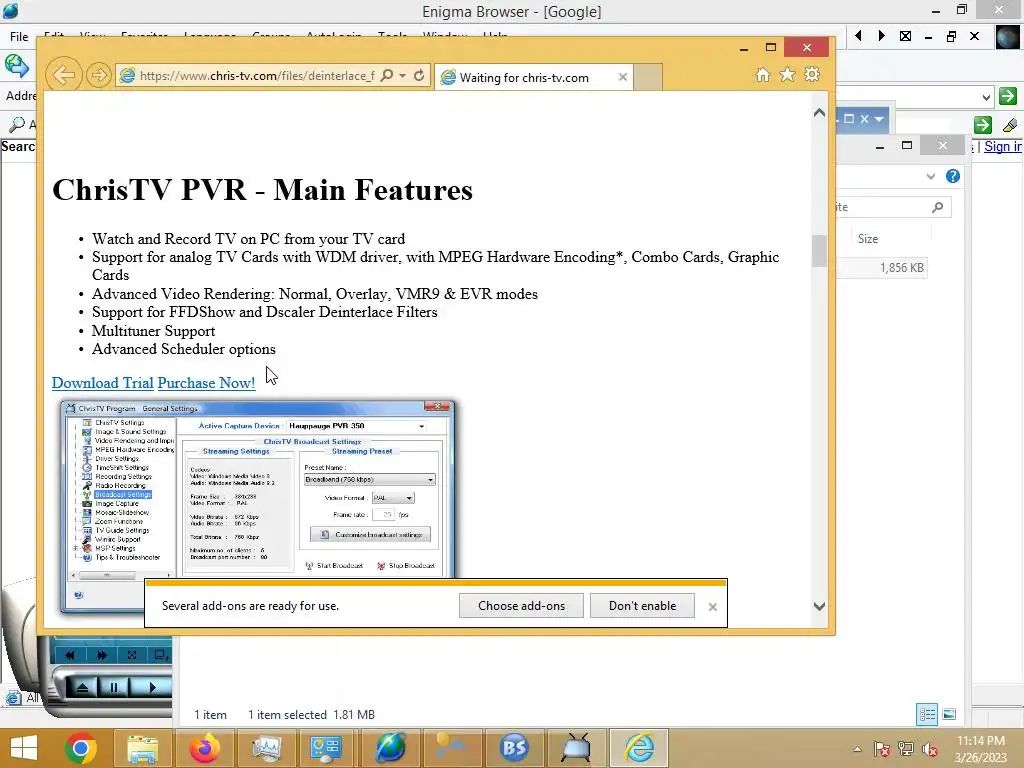Click the Enigma toolbar globe arrows icon
The height and width of the screenshot is (768, 1024).
coord(16,66)
